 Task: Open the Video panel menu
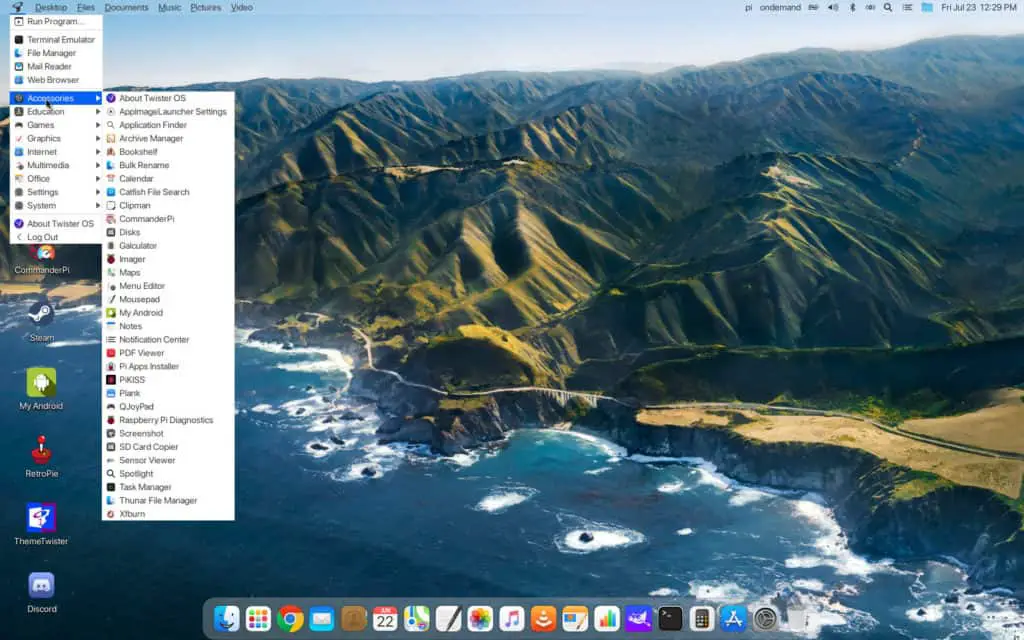pos(242,7)
